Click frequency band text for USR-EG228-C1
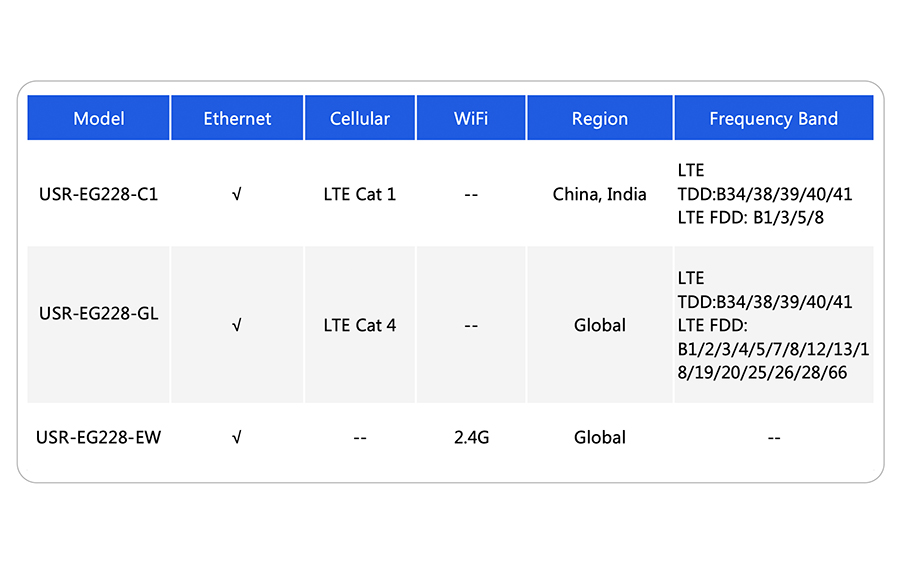The image size is (900, 579). pyautogui.click(x=764, y=194)
